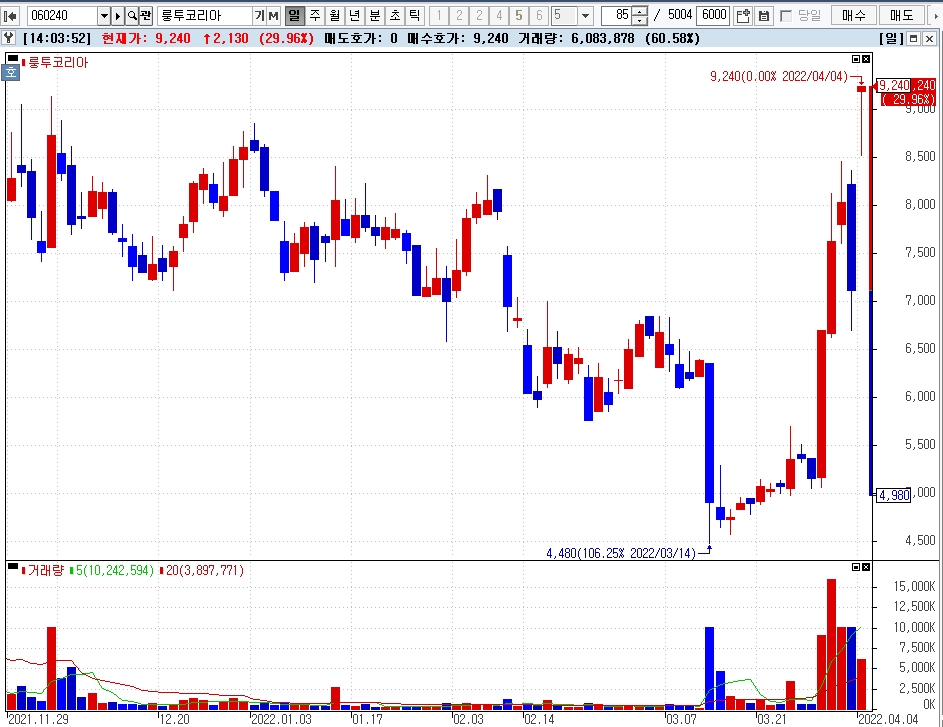
Task: Open the interval value 5 dropdown
Action: 586,15
